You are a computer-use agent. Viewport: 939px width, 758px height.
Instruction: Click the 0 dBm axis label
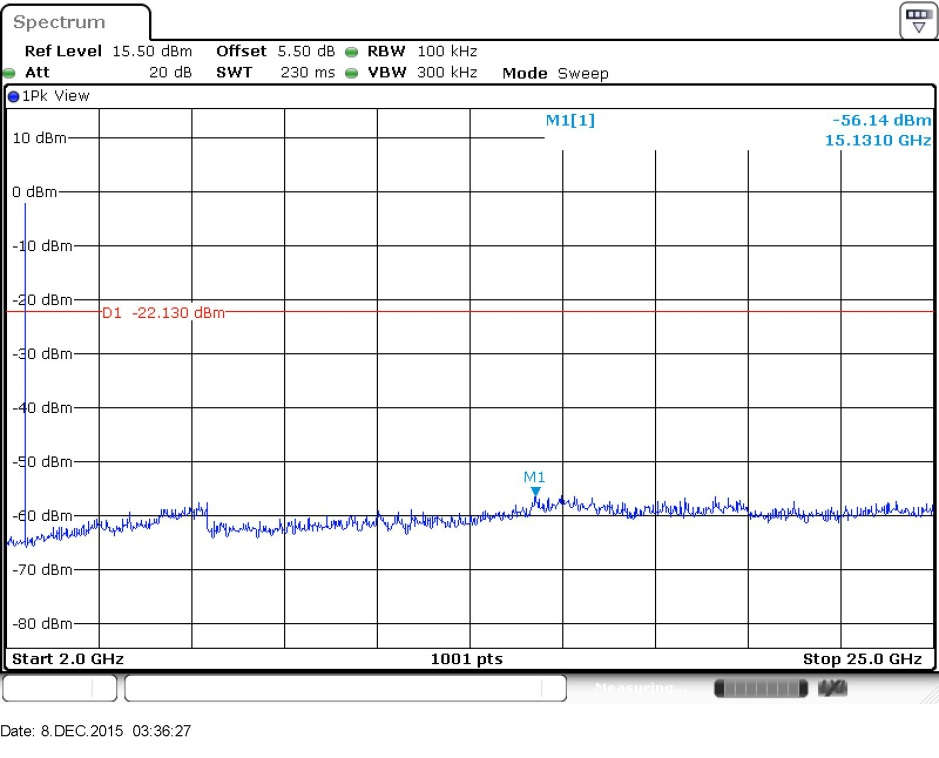[35, 192]
